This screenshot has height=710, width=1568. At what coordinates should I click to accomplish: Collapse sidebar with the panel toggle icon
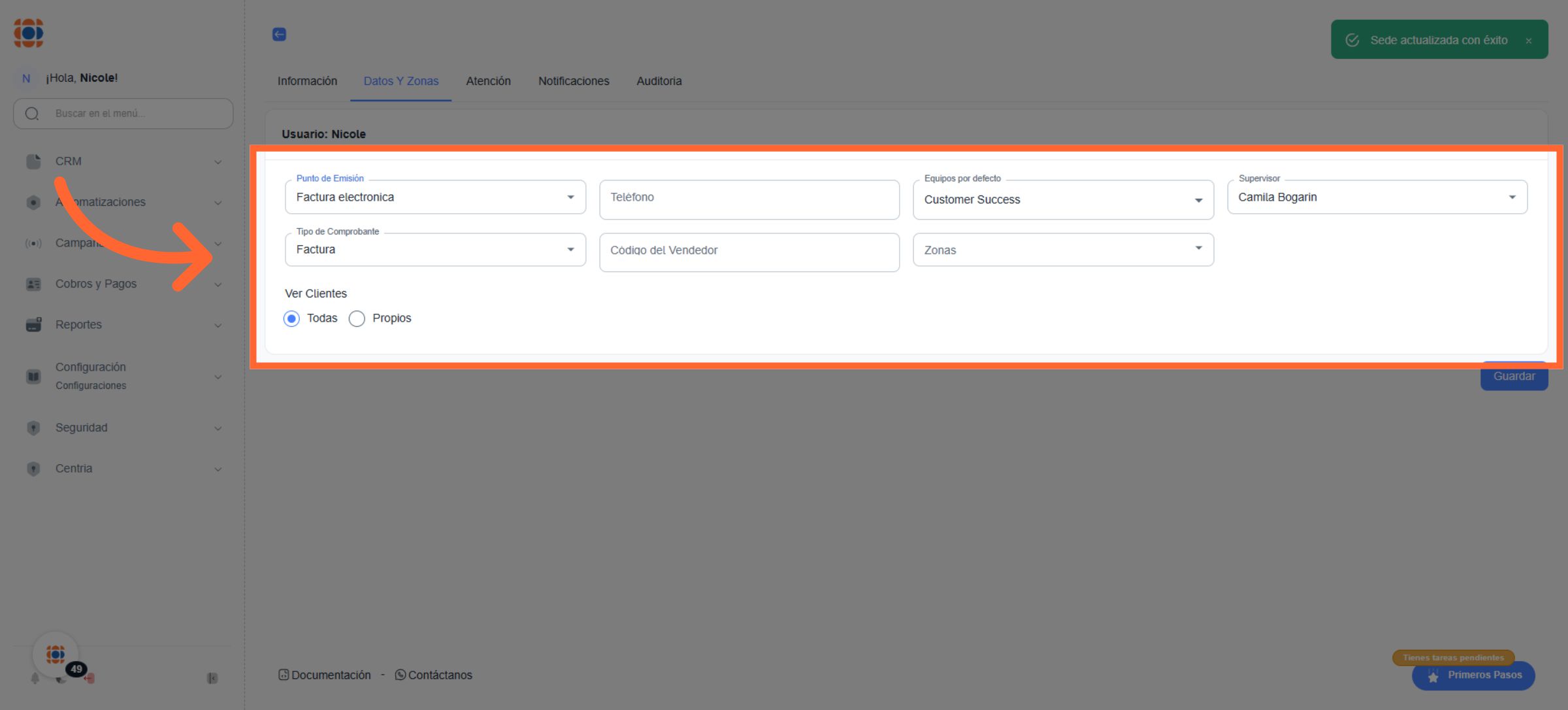click(212, 679)
